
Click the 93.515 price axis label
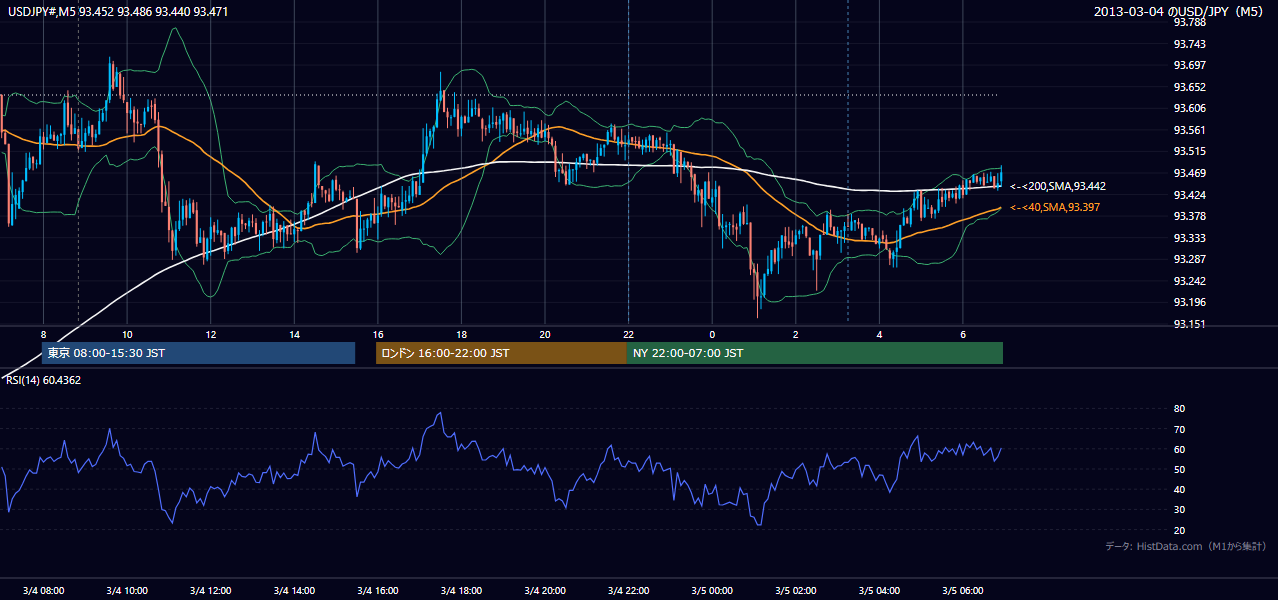pos(1189,151)
